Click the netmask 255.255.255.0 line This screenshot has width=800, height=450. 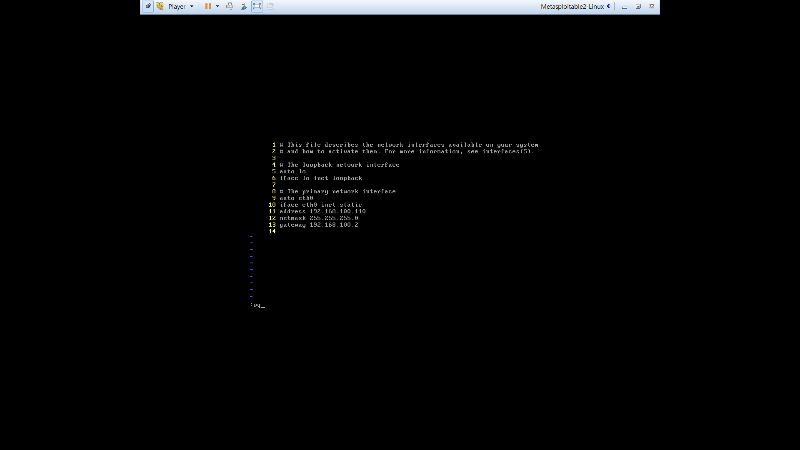[319, 218]
